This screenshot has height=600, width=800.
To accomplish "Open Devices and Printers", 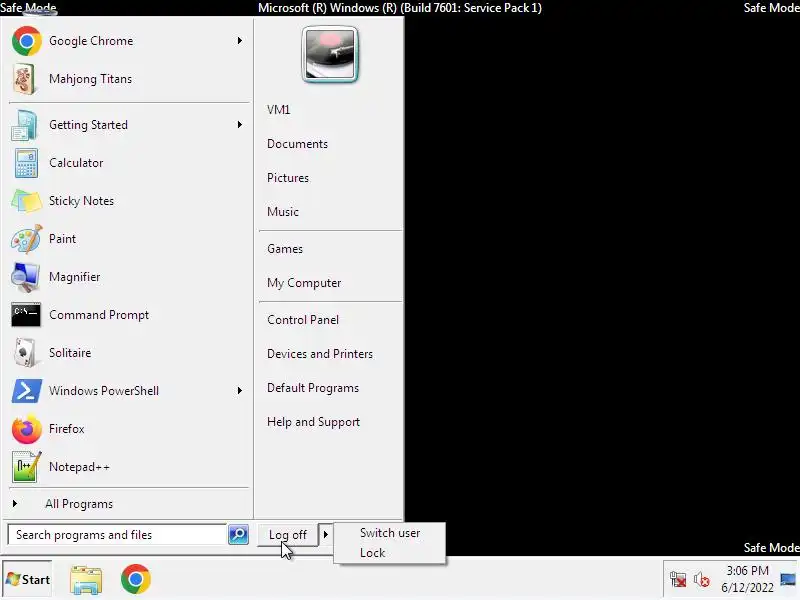I will pyautogui.click(x=320, y=354).
